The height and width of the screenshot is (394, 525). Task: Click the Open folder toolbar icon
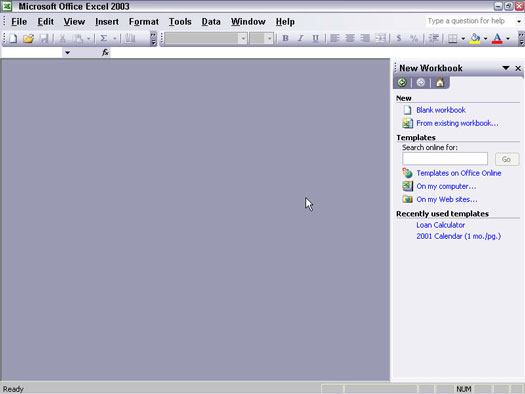pyautogui.click(x=28, y=38)
